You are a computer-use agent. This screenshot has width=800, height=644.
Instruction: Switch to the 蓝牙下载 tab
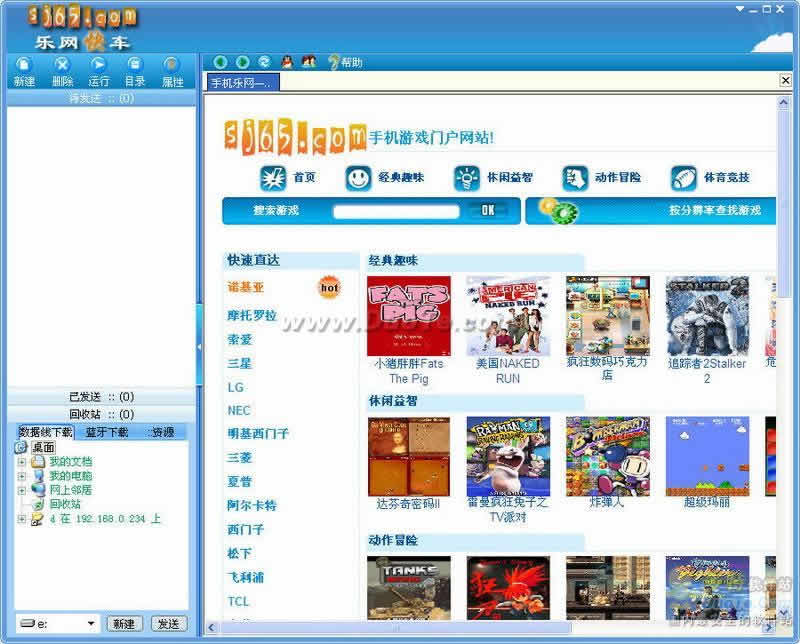click(106, 432)
